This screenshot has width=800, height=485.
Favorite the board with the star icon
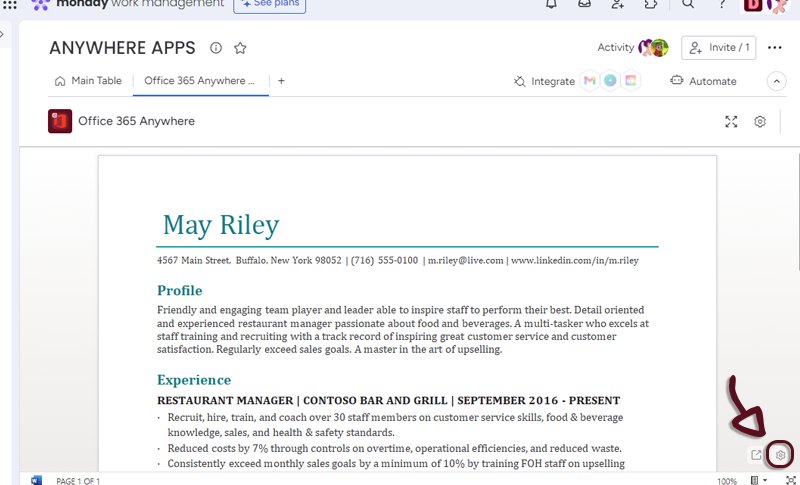240,48
